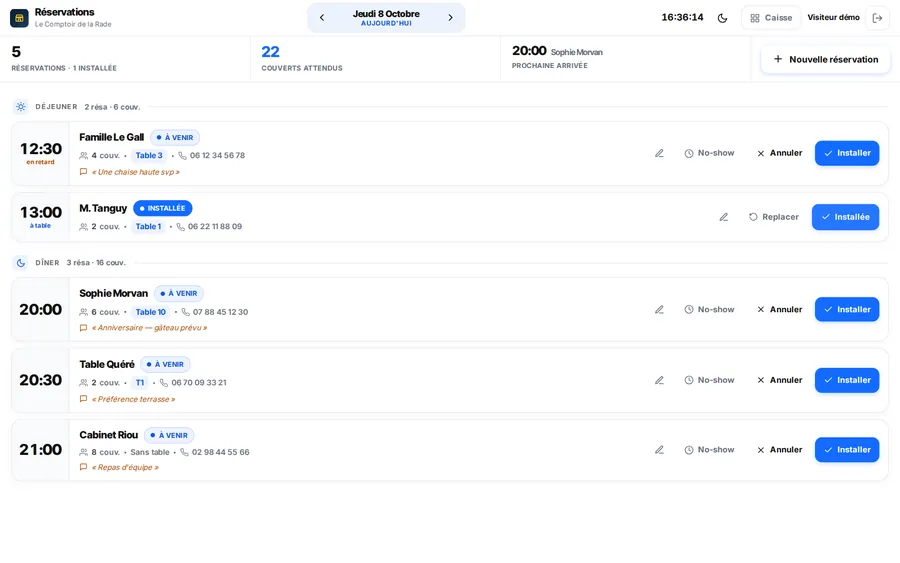Click the T1 table tag
The height and width of the screenshot is (563, 900).
(140, 383)
